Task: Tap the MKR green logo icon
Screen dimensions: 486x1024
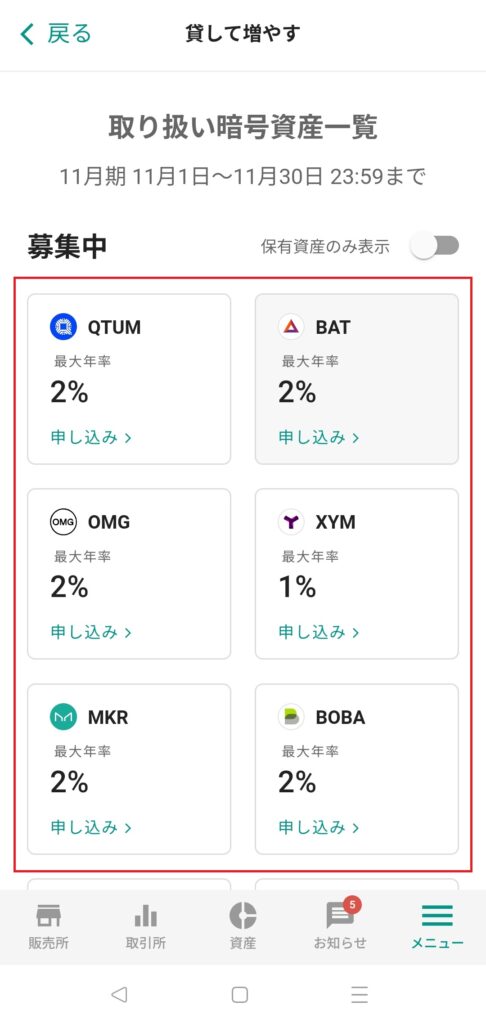Action: (x=63, y=717)
